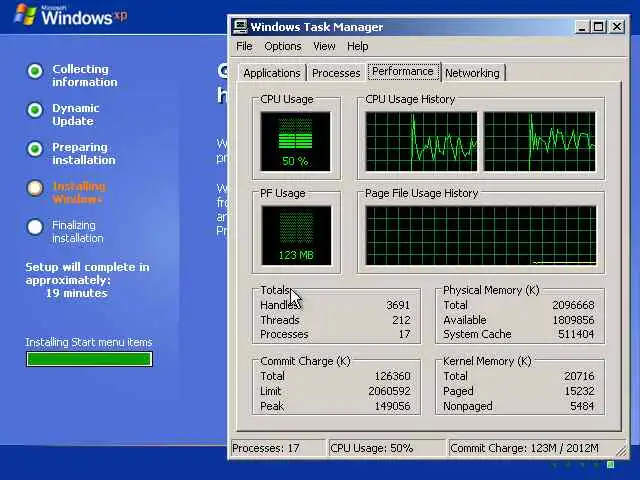Click Commit Charge Total 126360
640x480 pixels.
click(x=392, y=376)
